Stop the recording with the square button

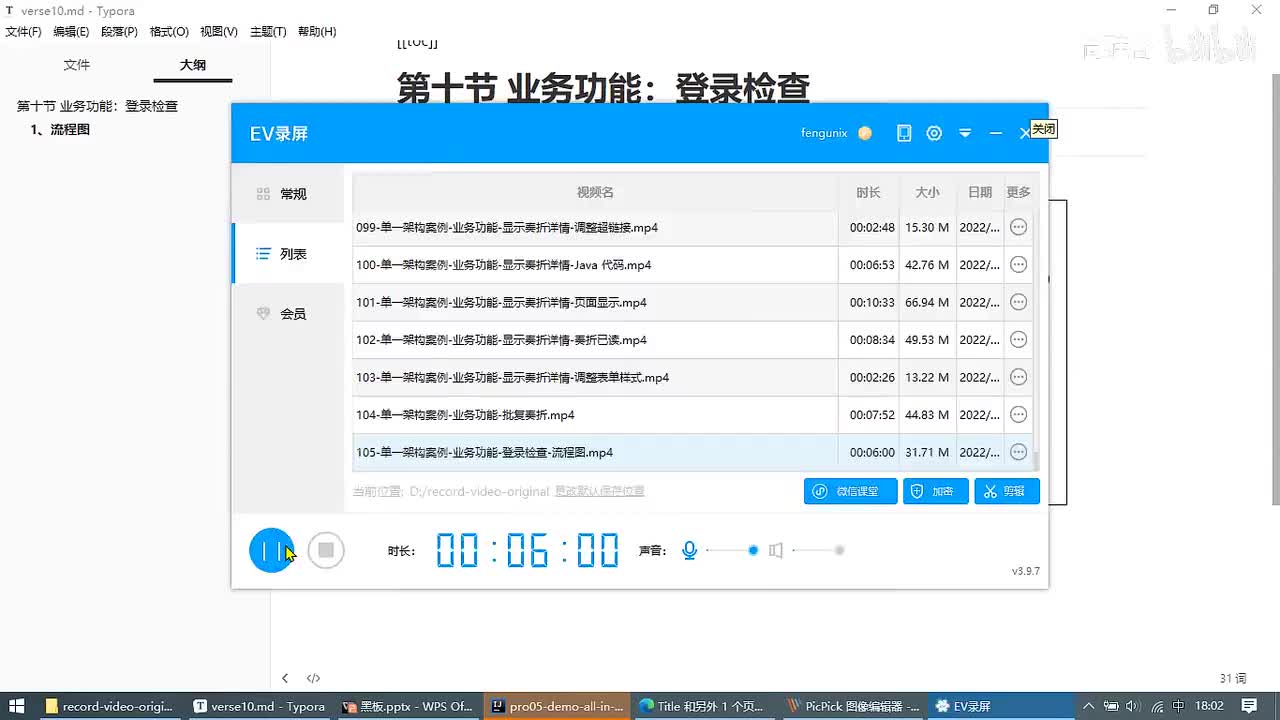pyautogui.click(x=326, y=550)
